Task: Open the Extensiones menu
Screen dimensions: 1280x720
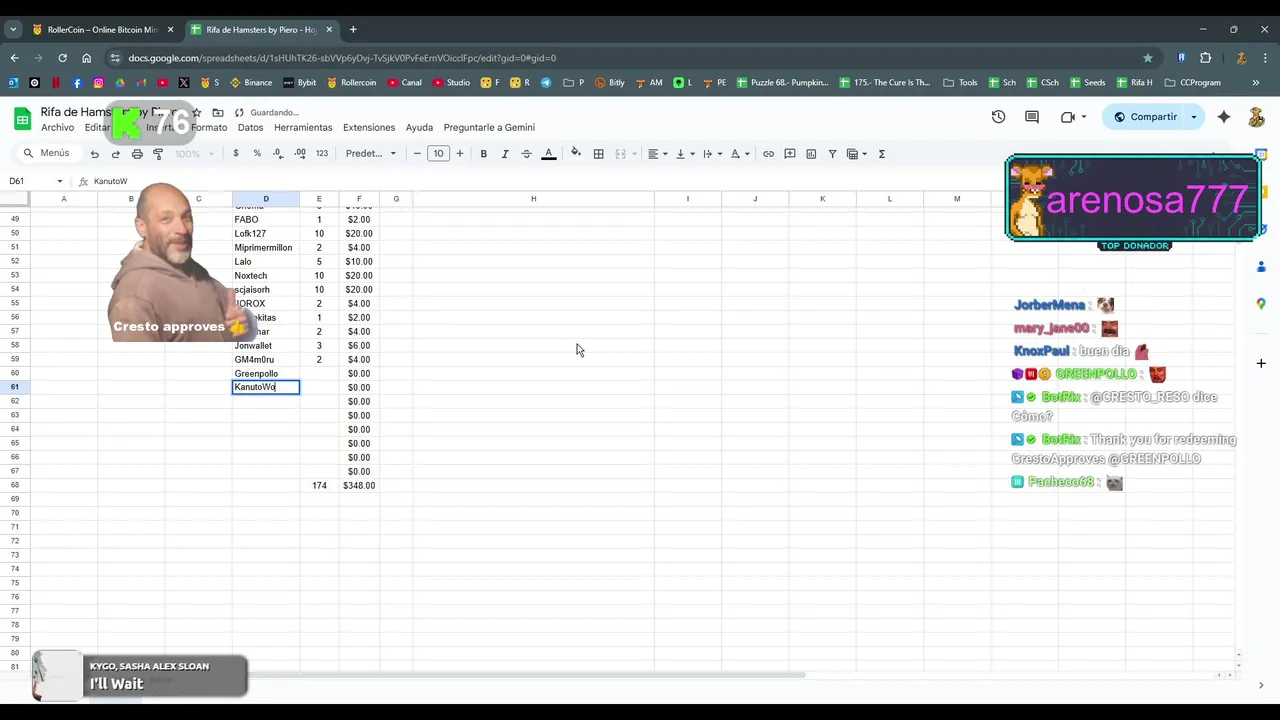Action: click(369, 128)
